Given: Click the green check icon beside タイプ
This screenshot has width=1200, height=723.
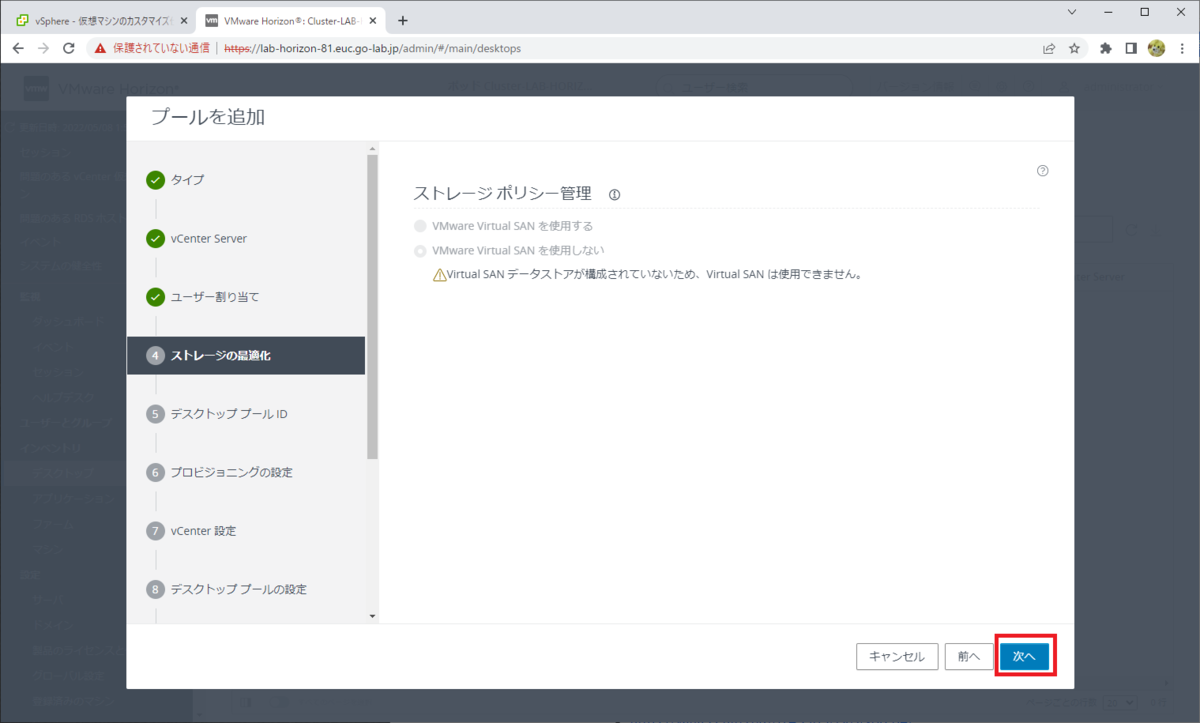Looking at the screenshot, I should pyautogui.click(x=155, y=180).
